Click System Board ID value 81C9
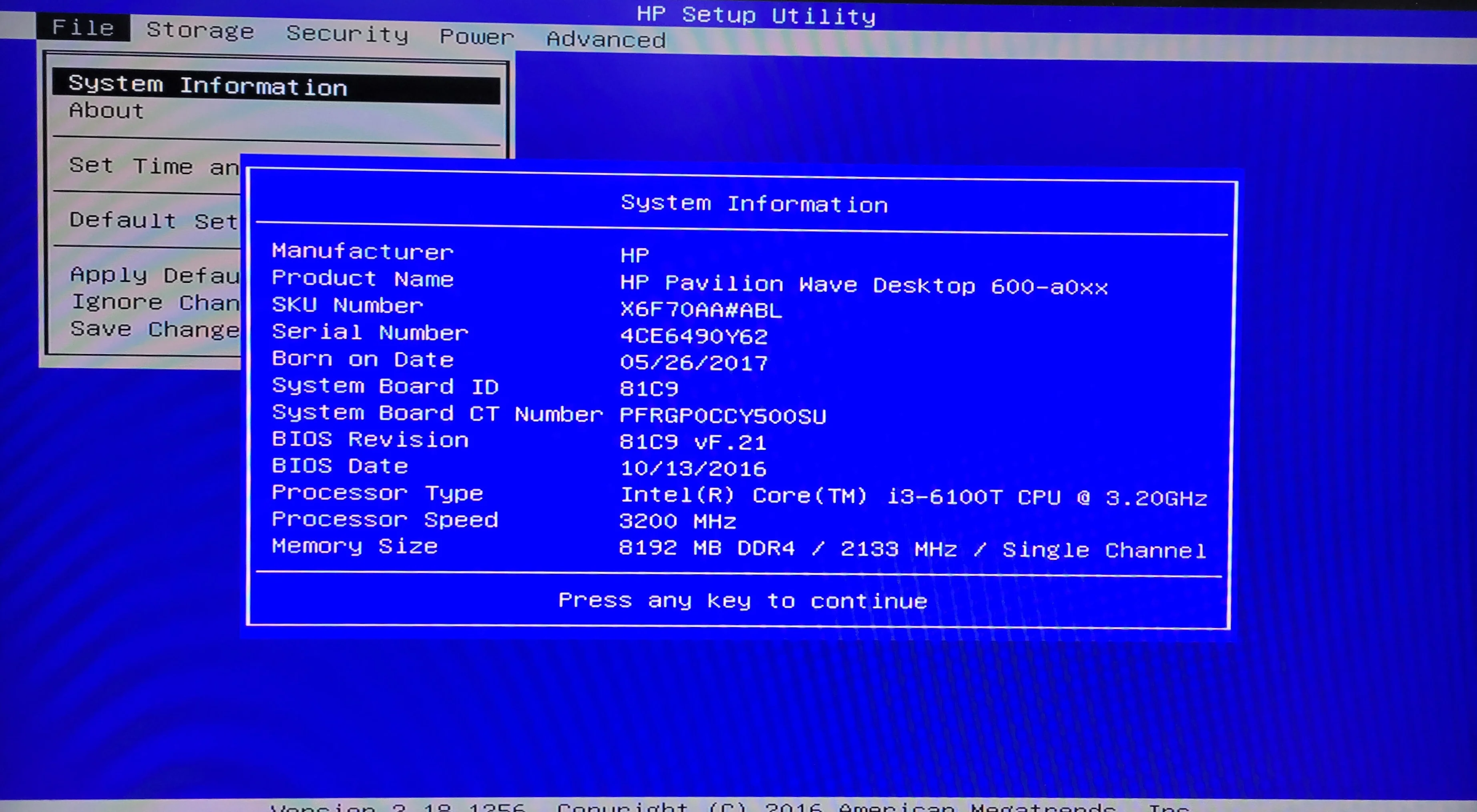 click(649, 389)
